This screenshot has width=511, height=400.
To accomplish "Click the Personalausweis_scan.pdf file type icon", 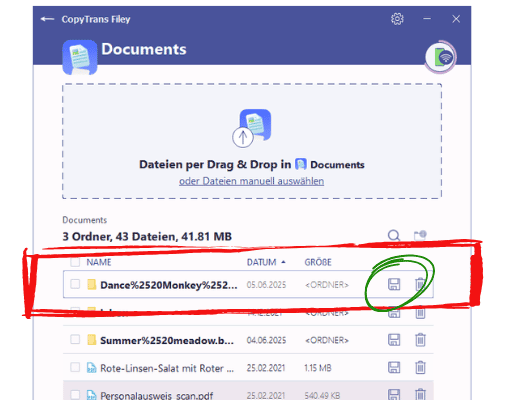I will [91, 395].
